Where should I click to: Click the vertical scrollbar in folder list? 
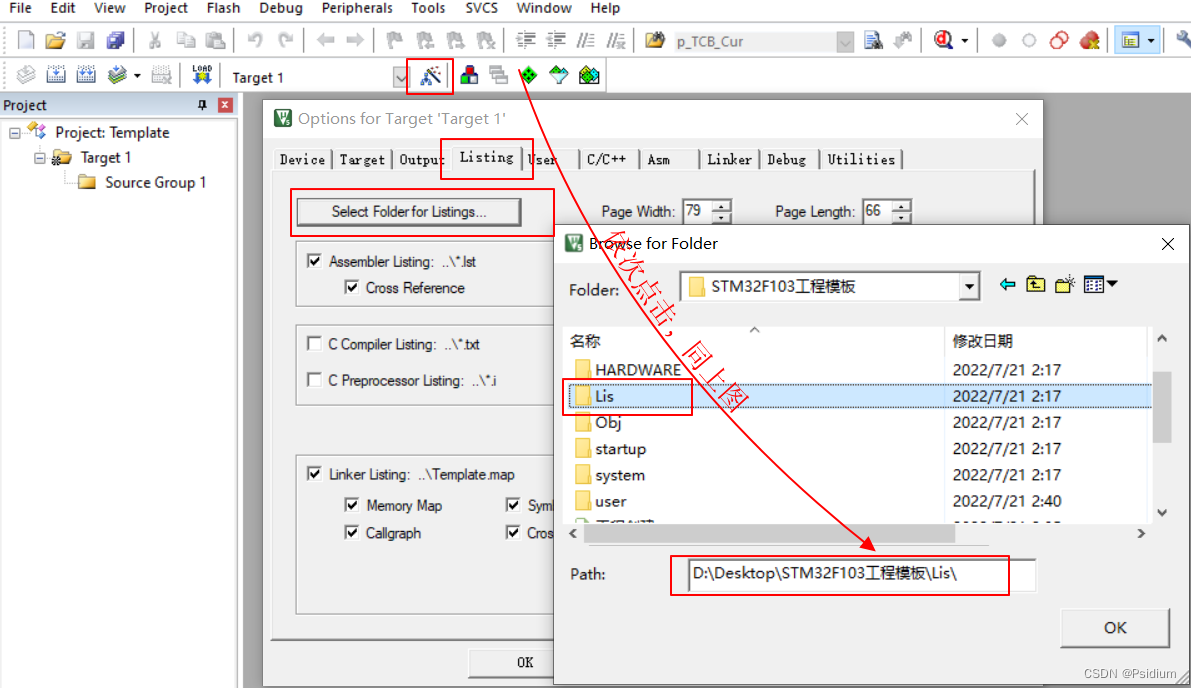(x=1161, y=406)
